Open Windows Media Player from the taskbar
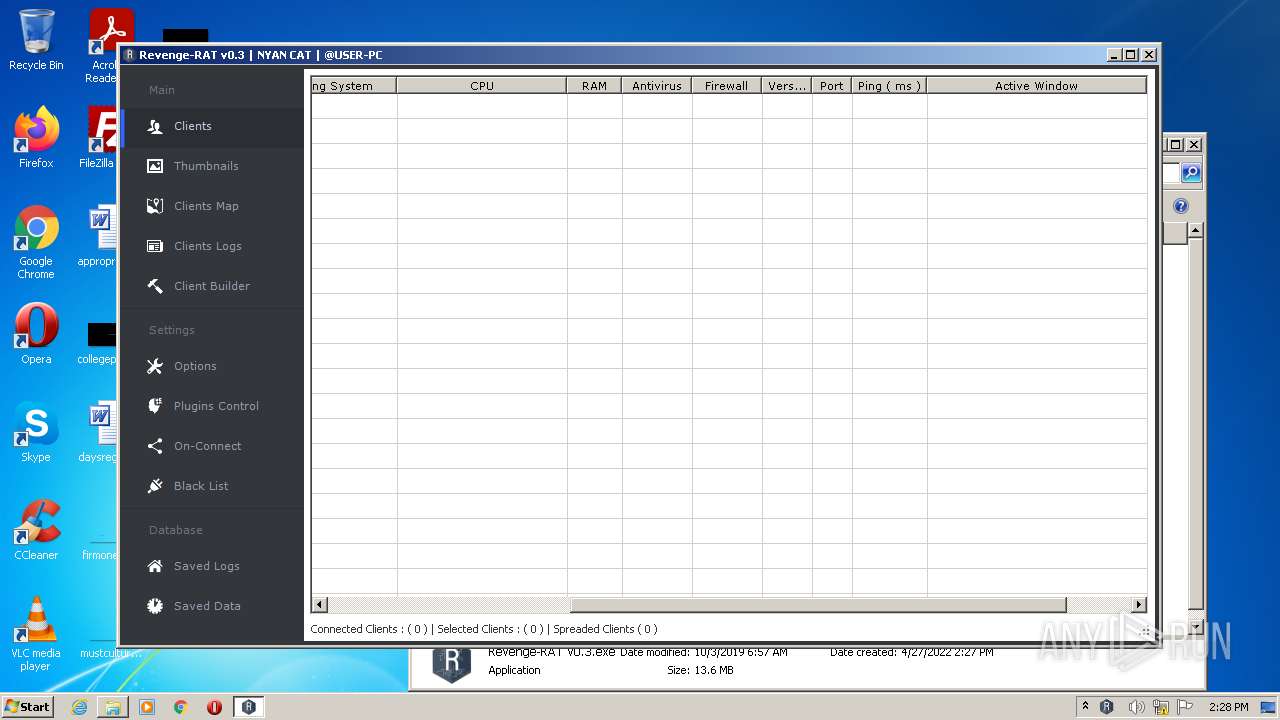Viewport: 1280px width, 720px height. pos(147,707)
